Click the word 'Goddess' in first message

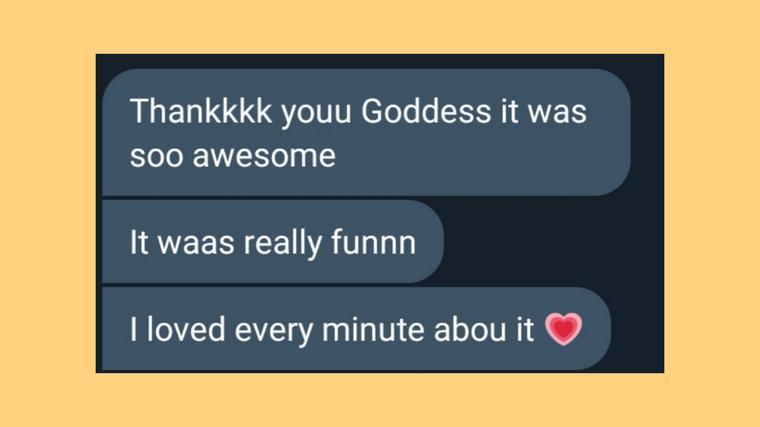click(x=427, y=111)
